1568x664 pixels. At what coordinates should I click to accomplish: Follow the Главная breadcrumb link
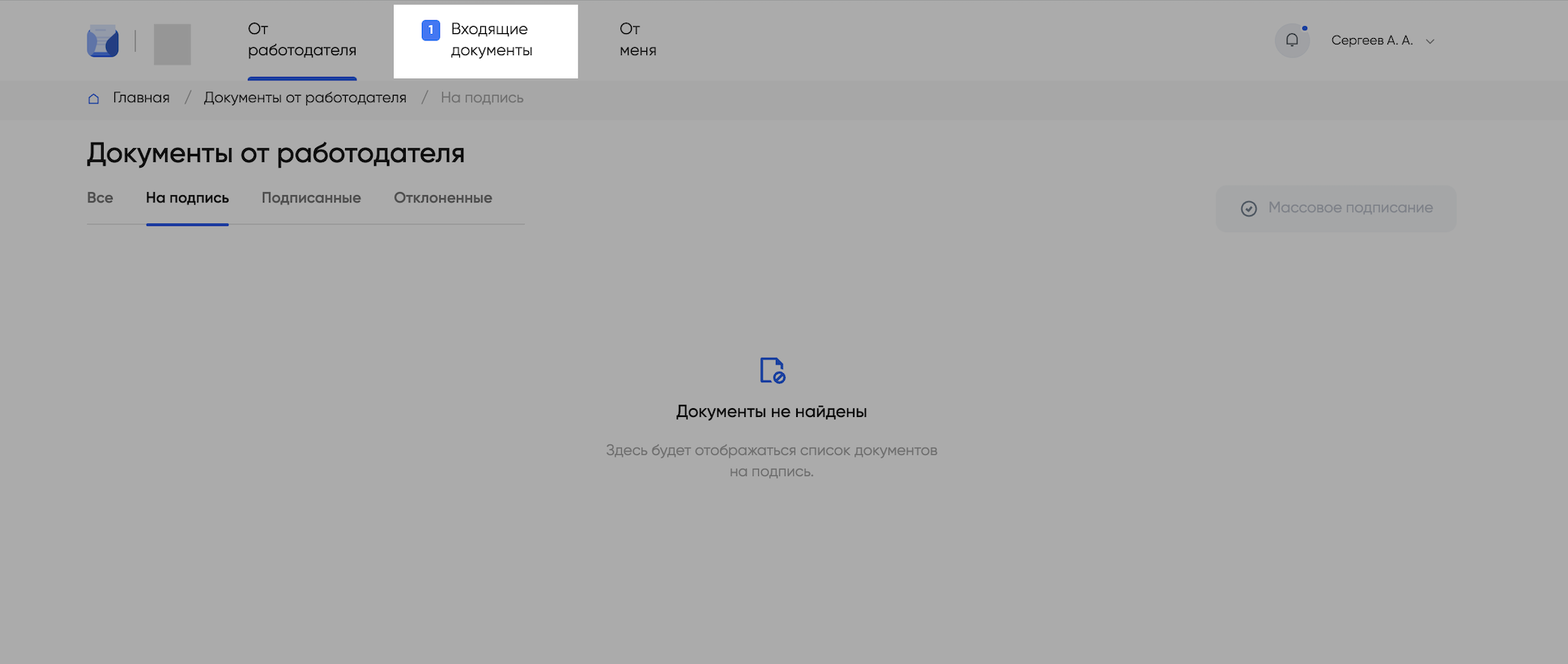(x=141, y=98)
